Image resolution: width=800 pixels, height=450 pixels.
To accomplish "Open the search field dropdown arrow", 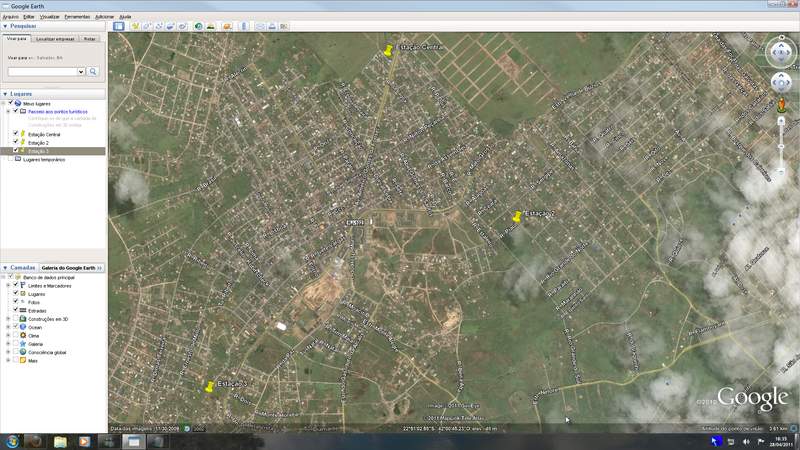I will [x=81, y=72].
